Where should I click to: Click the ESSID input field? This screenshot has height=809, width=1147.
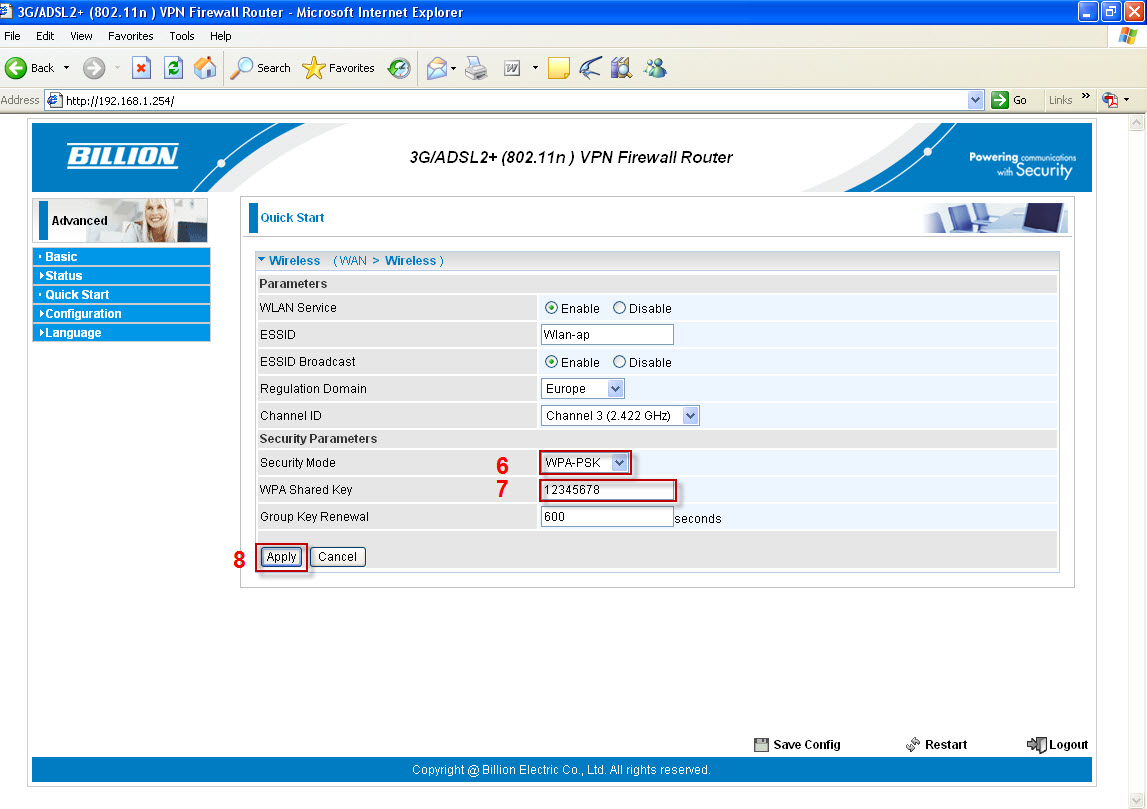[607, 335]
